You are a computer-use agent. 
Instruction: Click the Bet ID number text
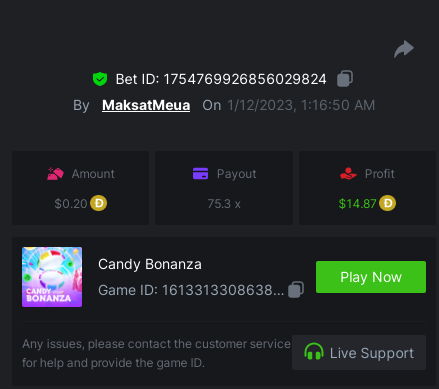[245, 79]
